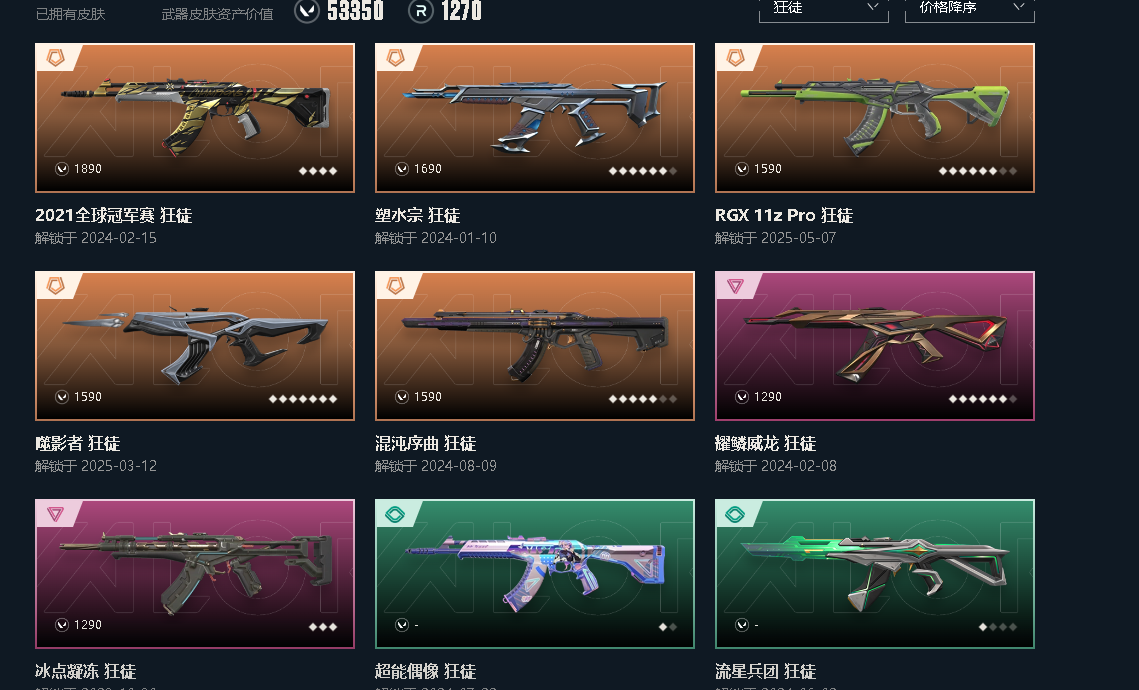Click the pink tier badge on 冰点凝冻 狂徒
This screenshot has height=690, width=1139.
pyautogui.click(x=55, y=514)
